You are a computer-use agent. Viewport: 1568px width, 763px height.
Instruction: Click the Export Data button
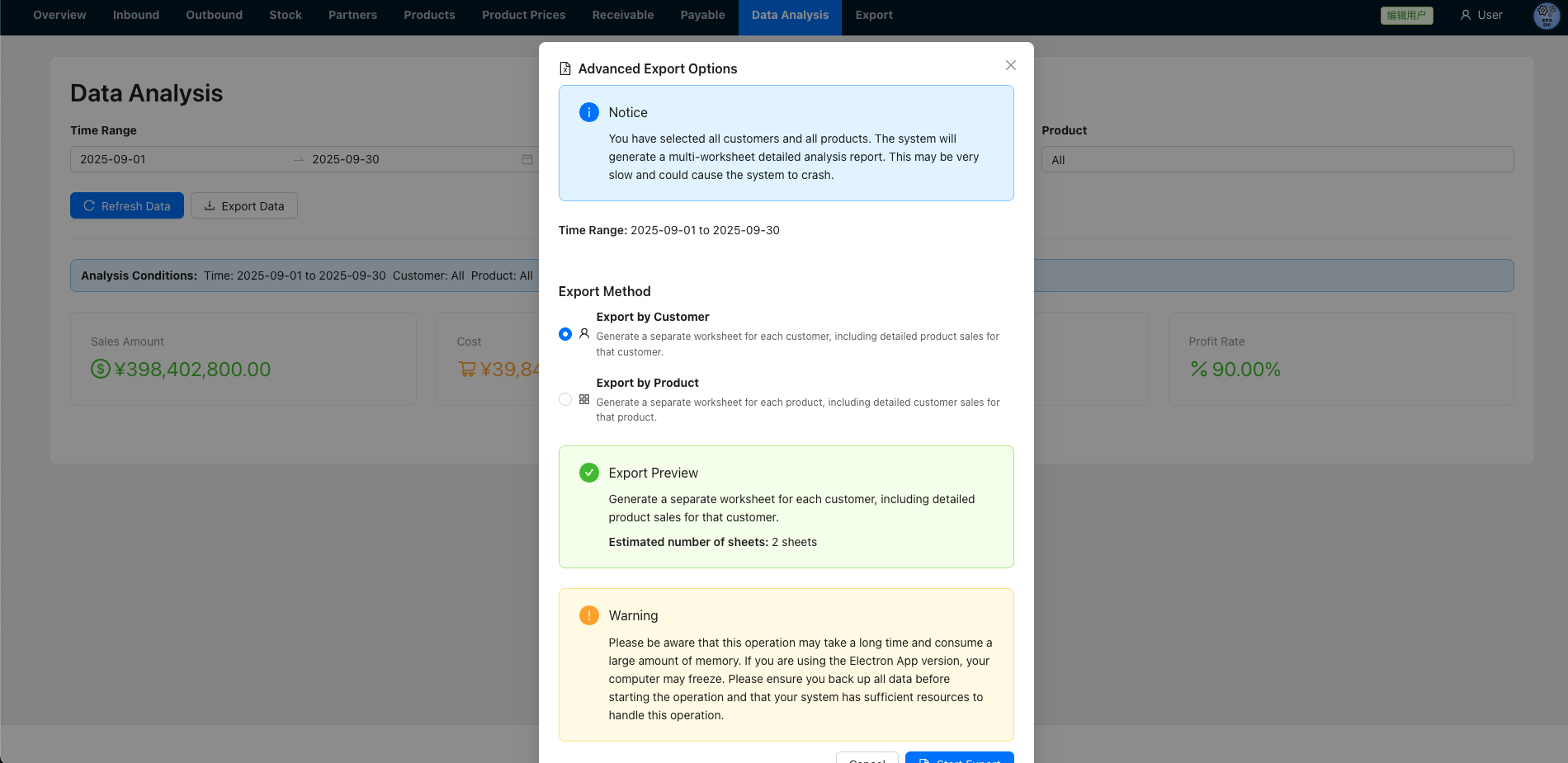(244, 206)
